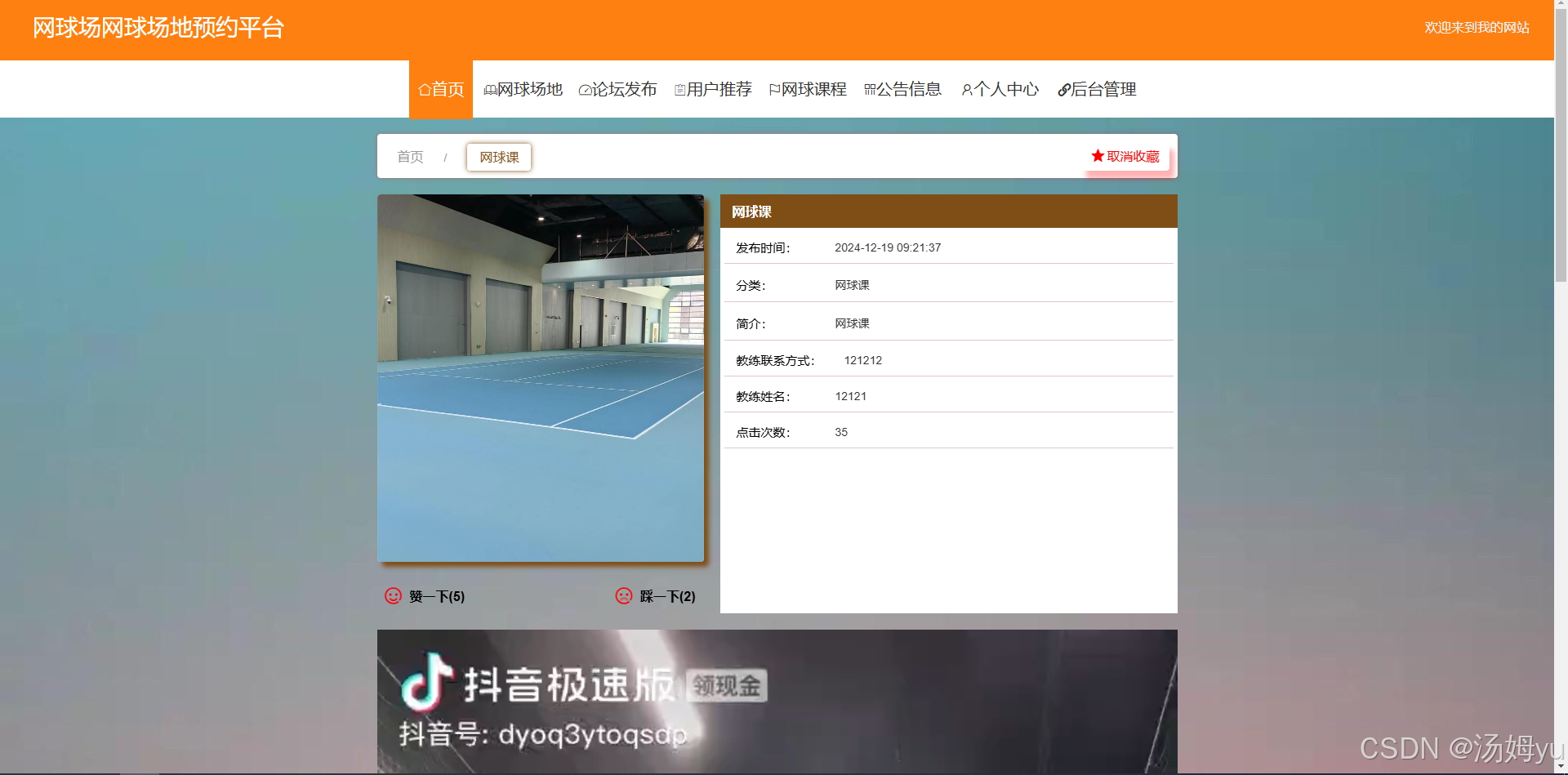Navigate to 网球课程 courses
The height and width of the screenshot is (775, 1568).
pos(808,89)
